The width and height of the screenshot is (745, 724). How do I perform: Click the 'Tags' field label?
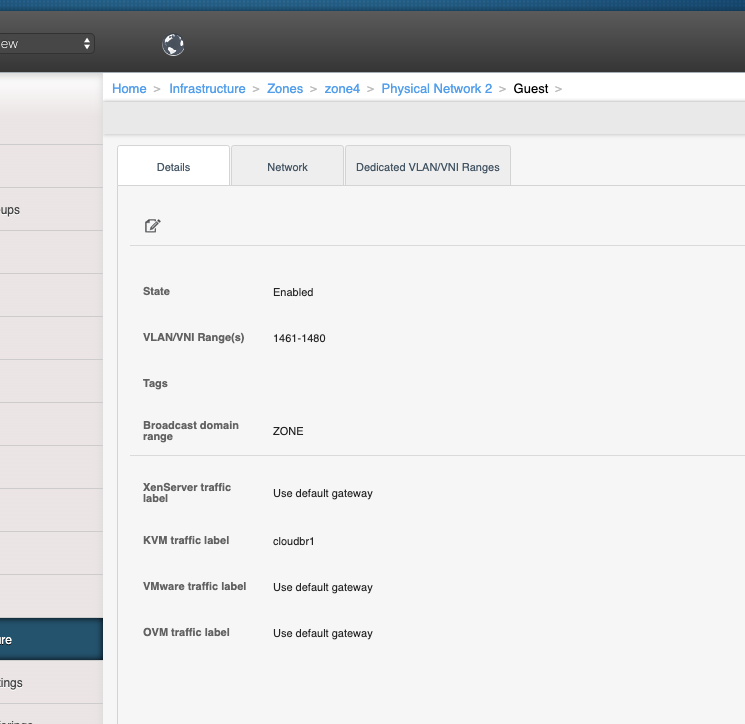pos(155,383)
